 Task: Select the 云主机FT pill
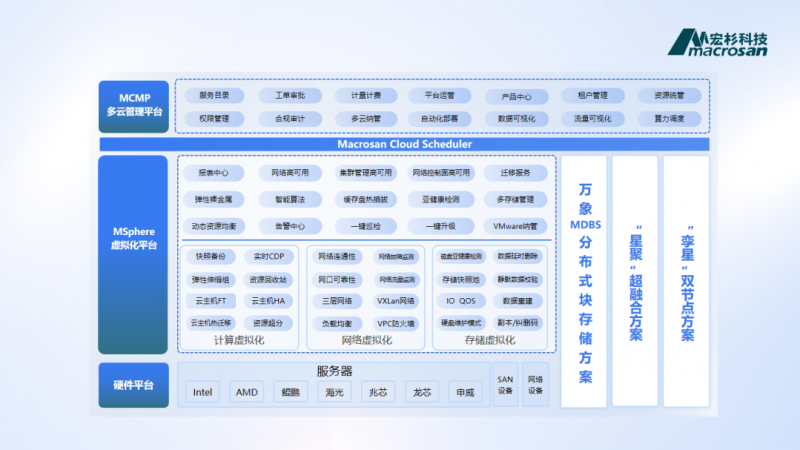point(211,301)
